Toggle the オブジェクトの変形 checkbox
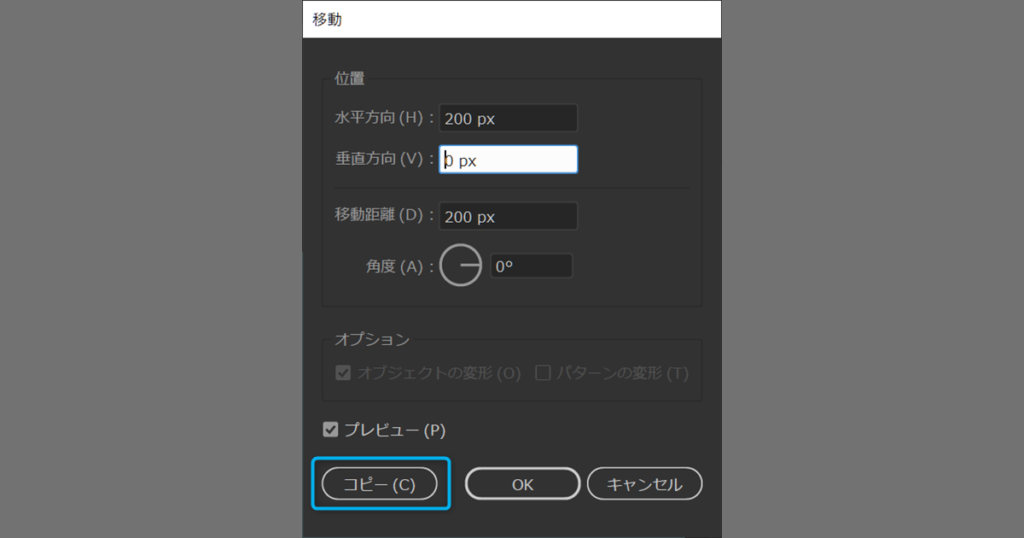This screenshot has height=538, width=1024. [x=343, y=373]
